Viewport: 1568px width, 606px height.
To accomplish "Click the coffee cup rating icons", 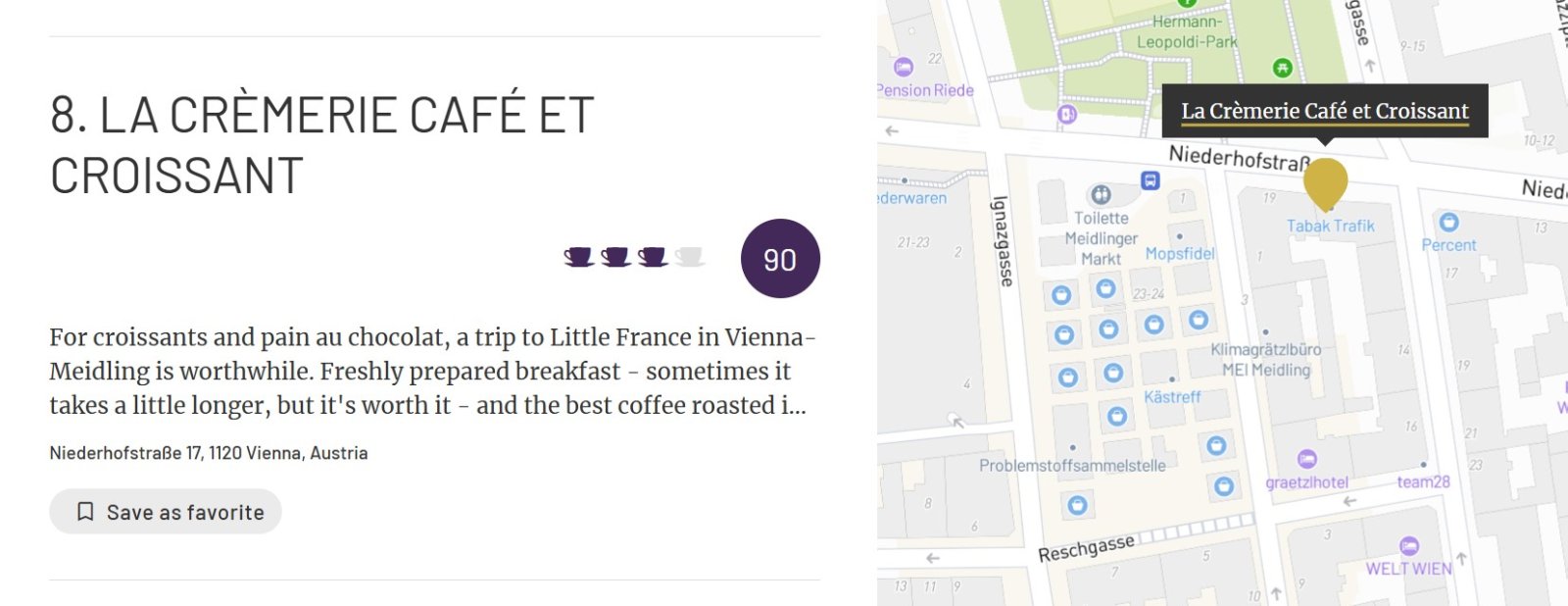I will (x=634, y=257).
